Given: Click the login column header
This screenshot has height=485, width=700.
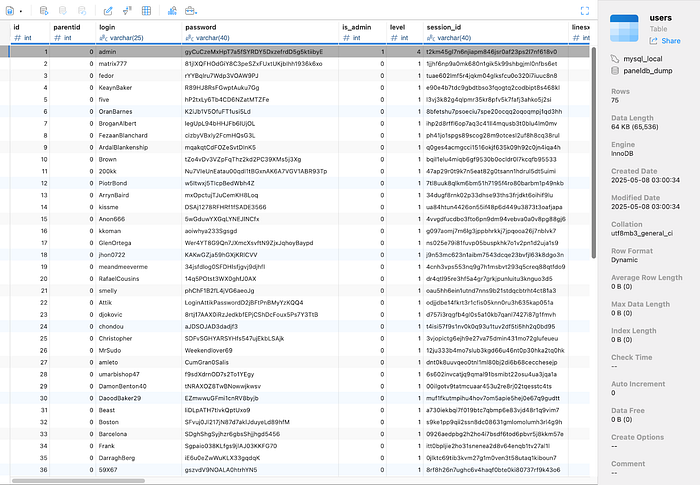Looking at the screenshot, I should 115,27.
